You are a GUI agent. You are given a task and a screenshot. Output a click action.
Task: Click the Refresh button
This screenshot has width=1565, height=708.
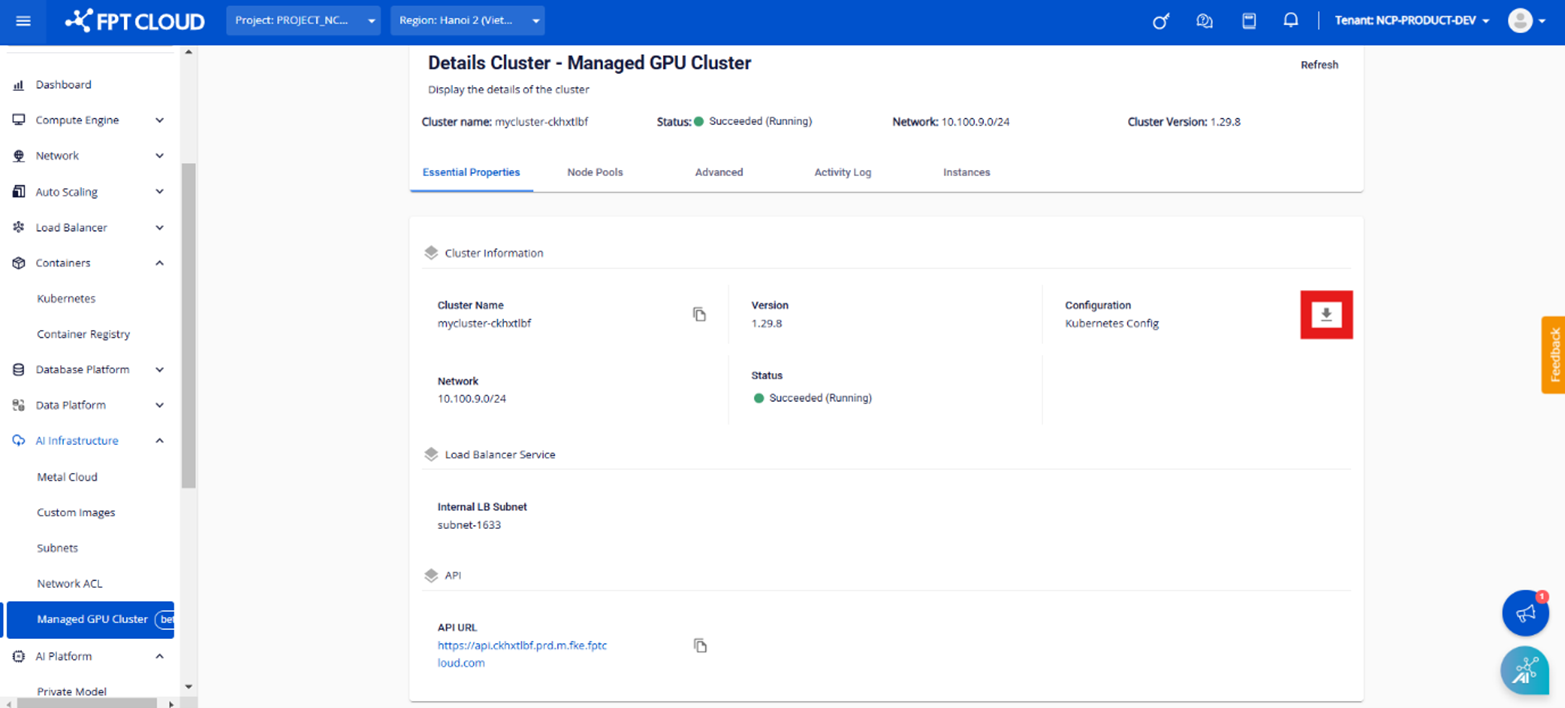click(x=1319, y=65)
